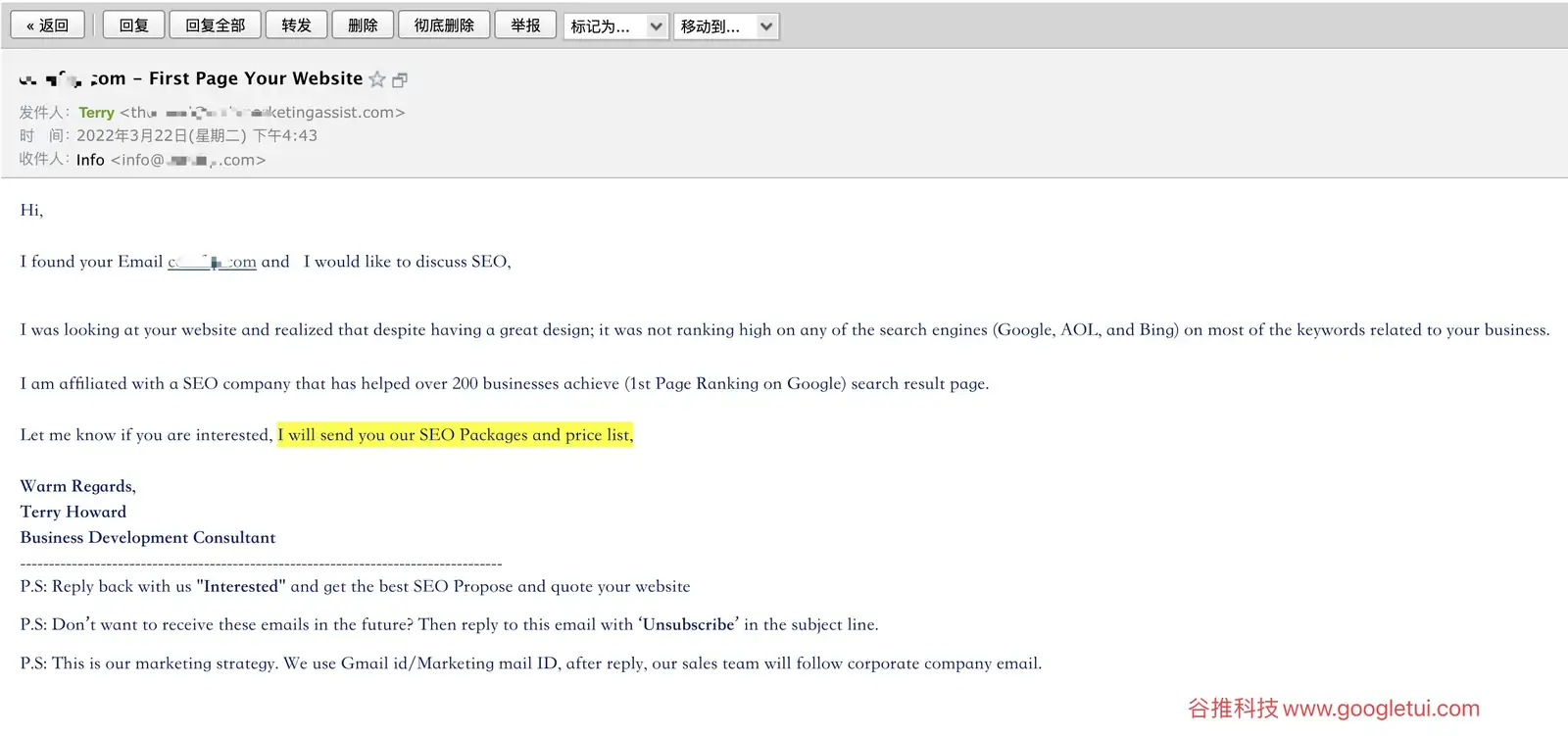Click recipient name Info
The image size is (1568, 736).
[x=90, y=160]
